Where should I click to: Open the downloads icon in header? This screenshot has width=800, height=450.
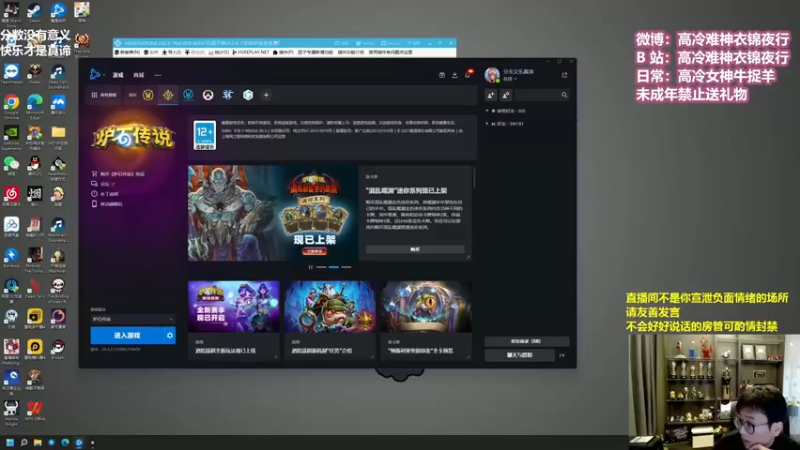click(455, 75)
